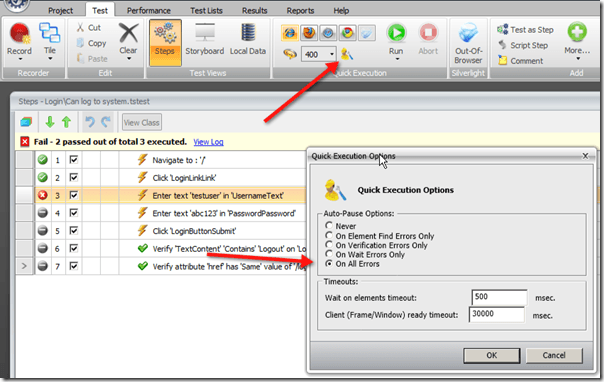
Task: Undo the last step change
Action: pos(90,122)
